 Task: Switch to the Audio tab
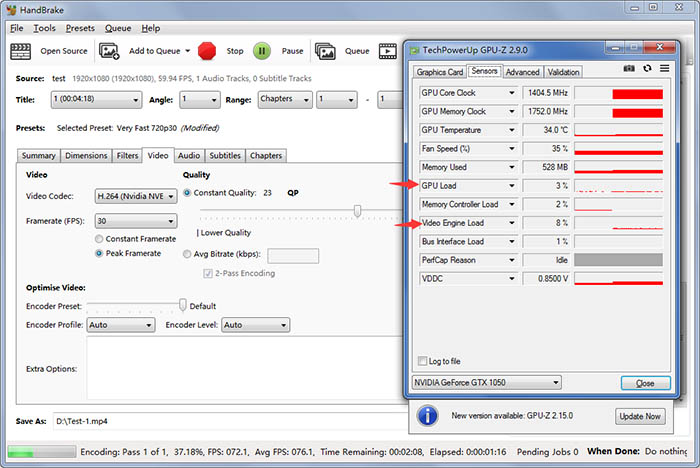tap(189, 155)
